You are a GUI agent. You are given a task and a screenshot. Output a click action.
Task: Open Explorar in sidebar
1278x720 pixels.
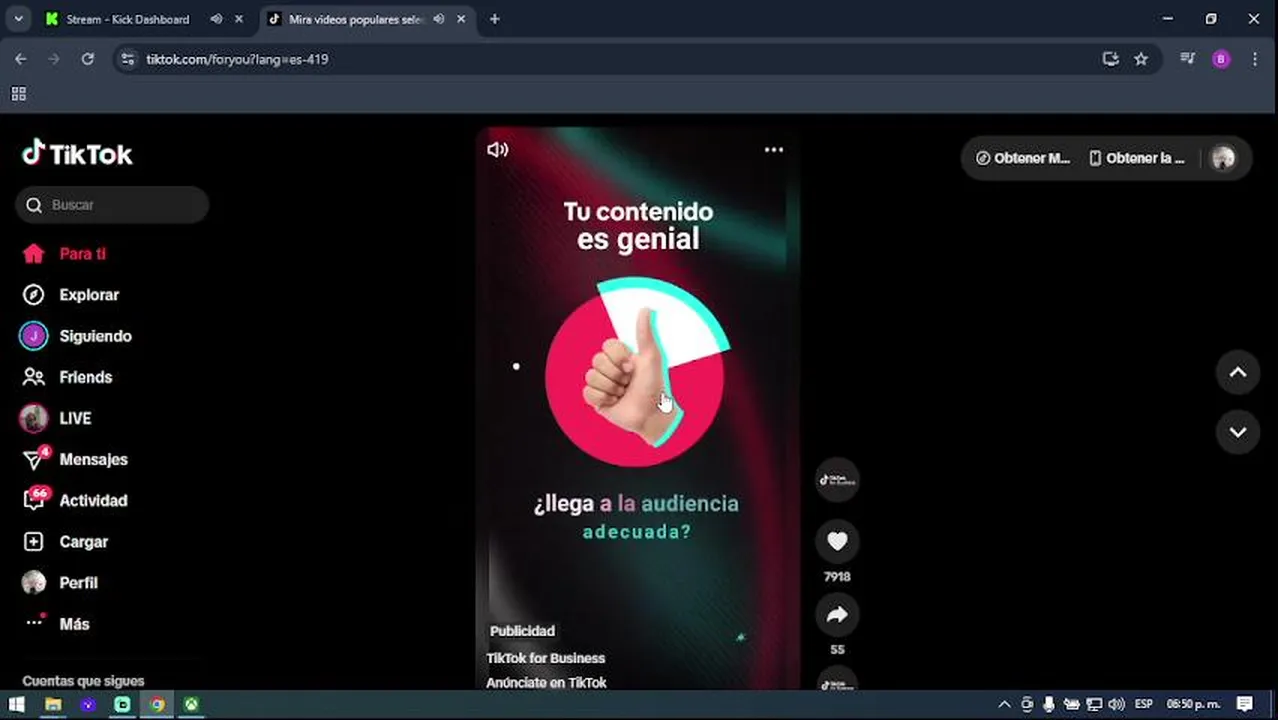(70, 295)
